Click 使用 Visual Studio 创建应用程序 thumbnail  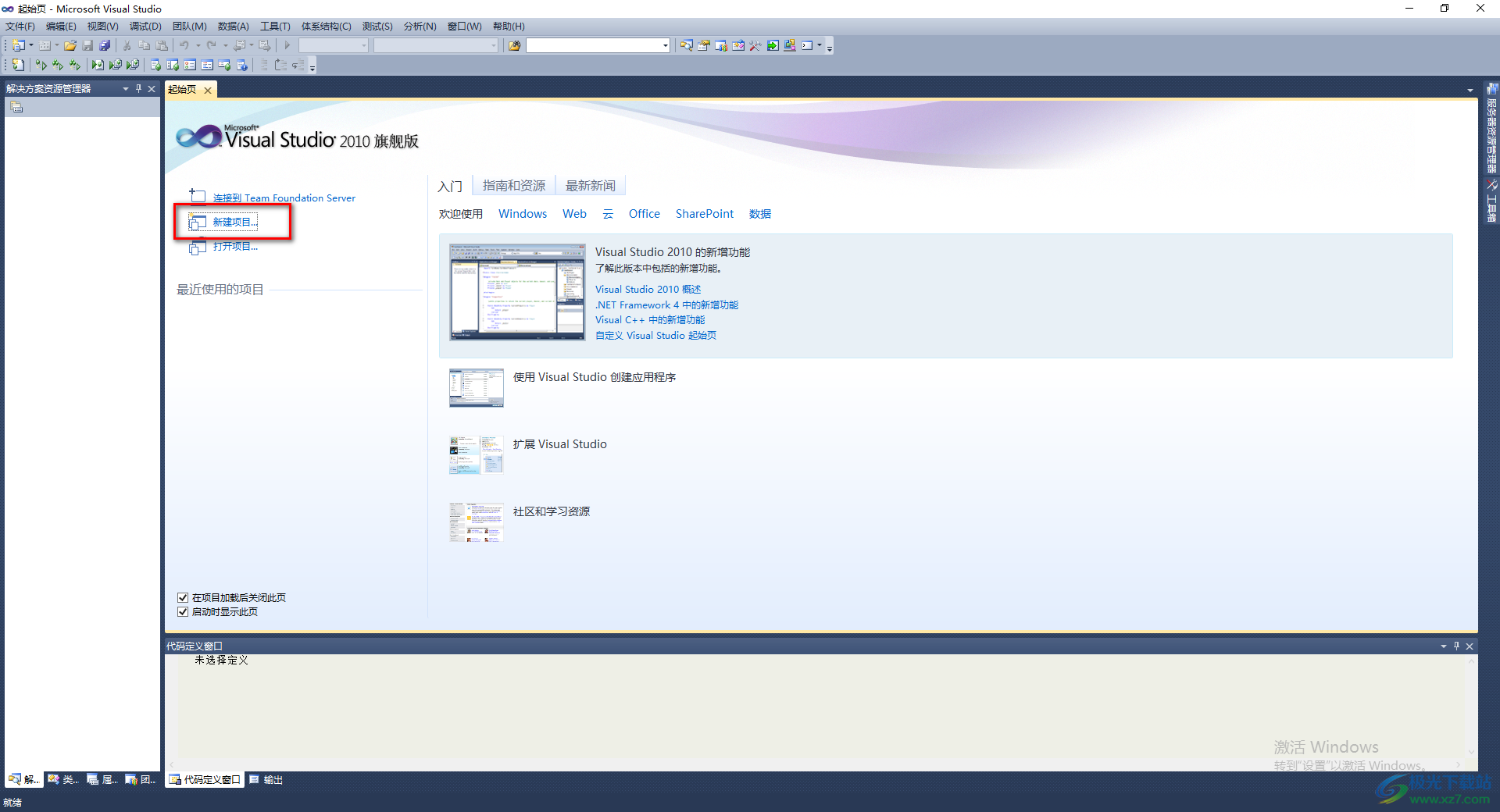pos(477,388)
